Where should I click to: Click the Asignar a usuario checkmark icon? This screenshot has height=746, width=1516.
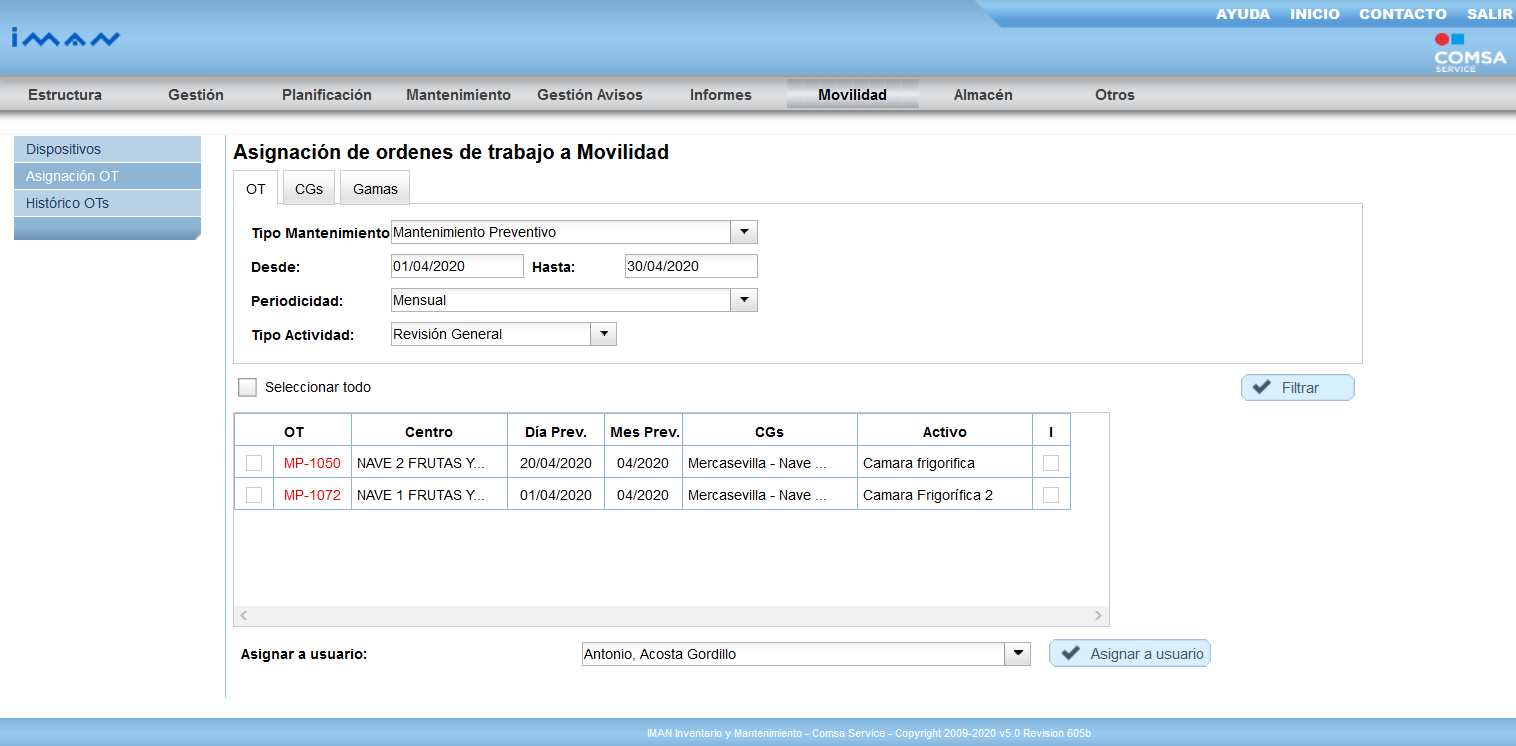click(1071, 654)
